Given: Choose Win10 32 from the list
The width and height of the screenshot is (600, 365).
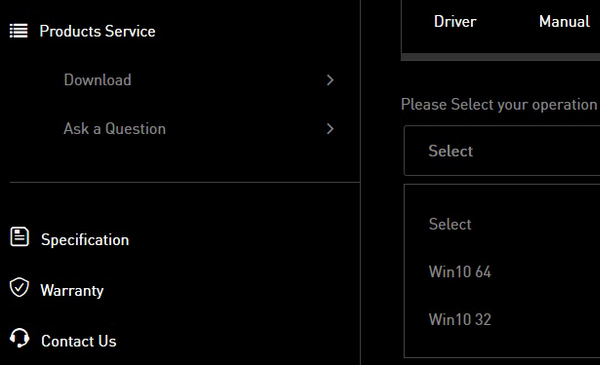Looking at the screenshot, I should 460,319.
